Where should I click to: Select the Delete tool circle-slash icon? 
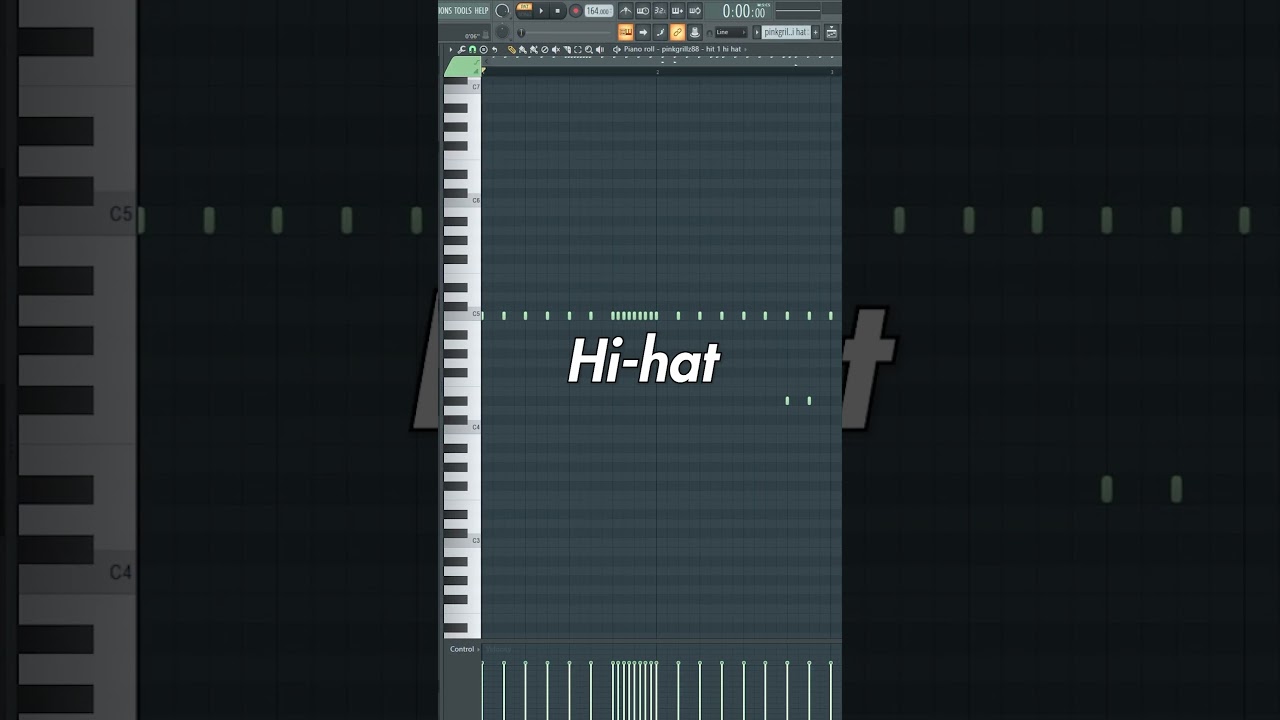click(x=545, y=50)
